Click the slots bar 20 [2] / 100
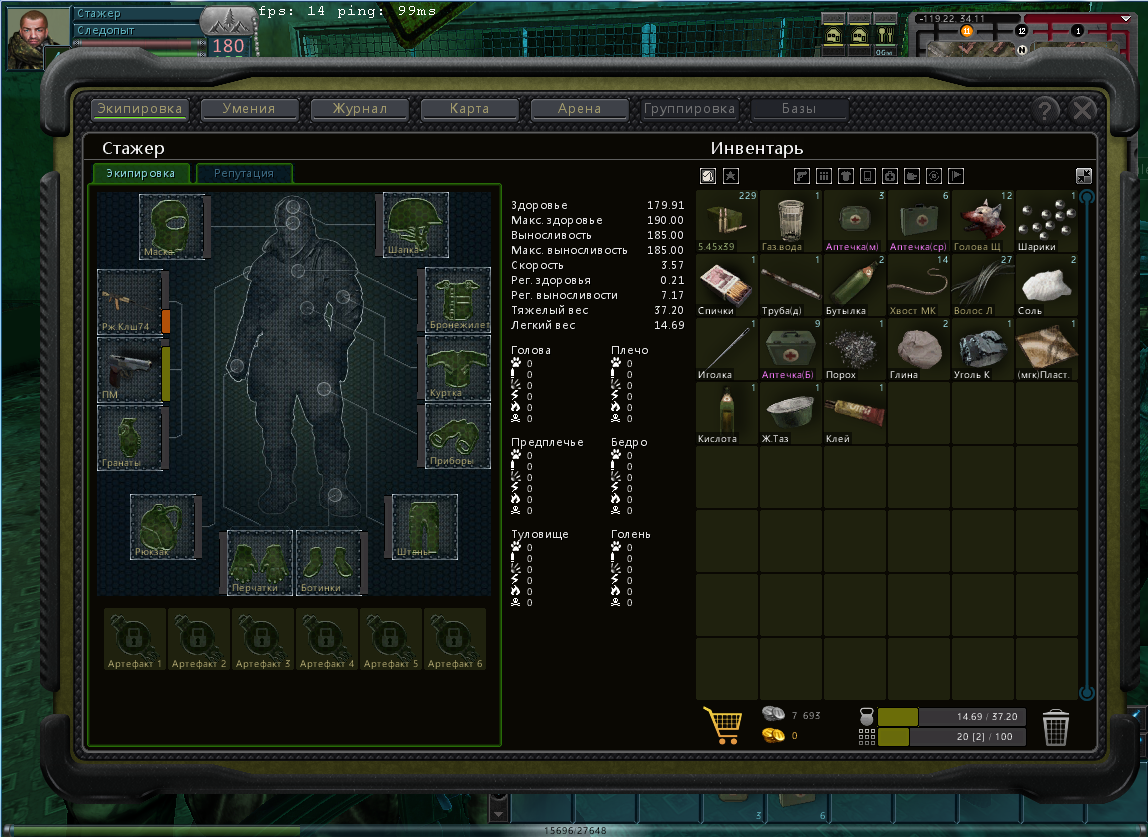This screenshot has height=837, width=1148. tap(952, 737)
